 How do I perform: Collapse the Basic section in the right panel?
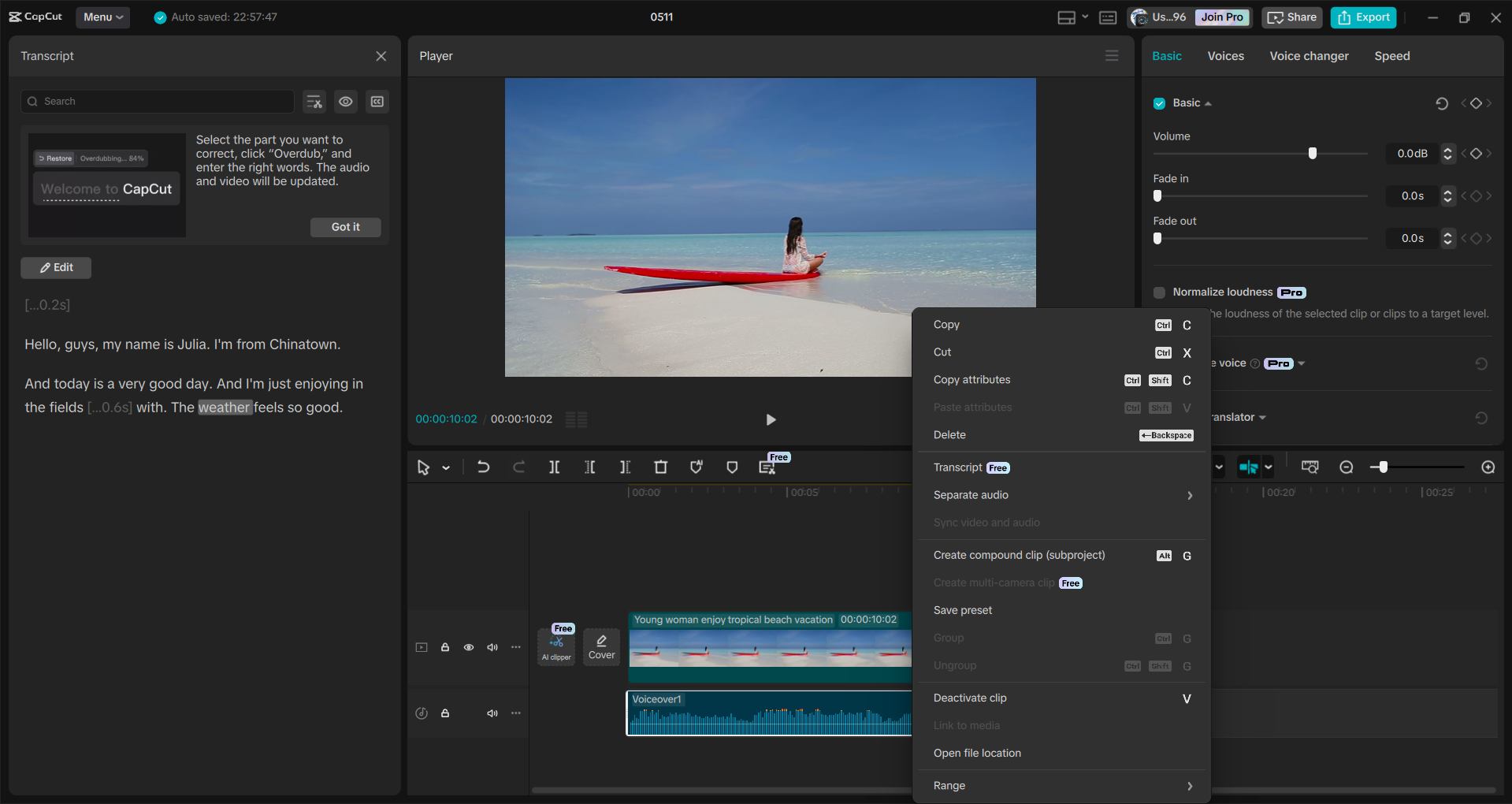1207,102
